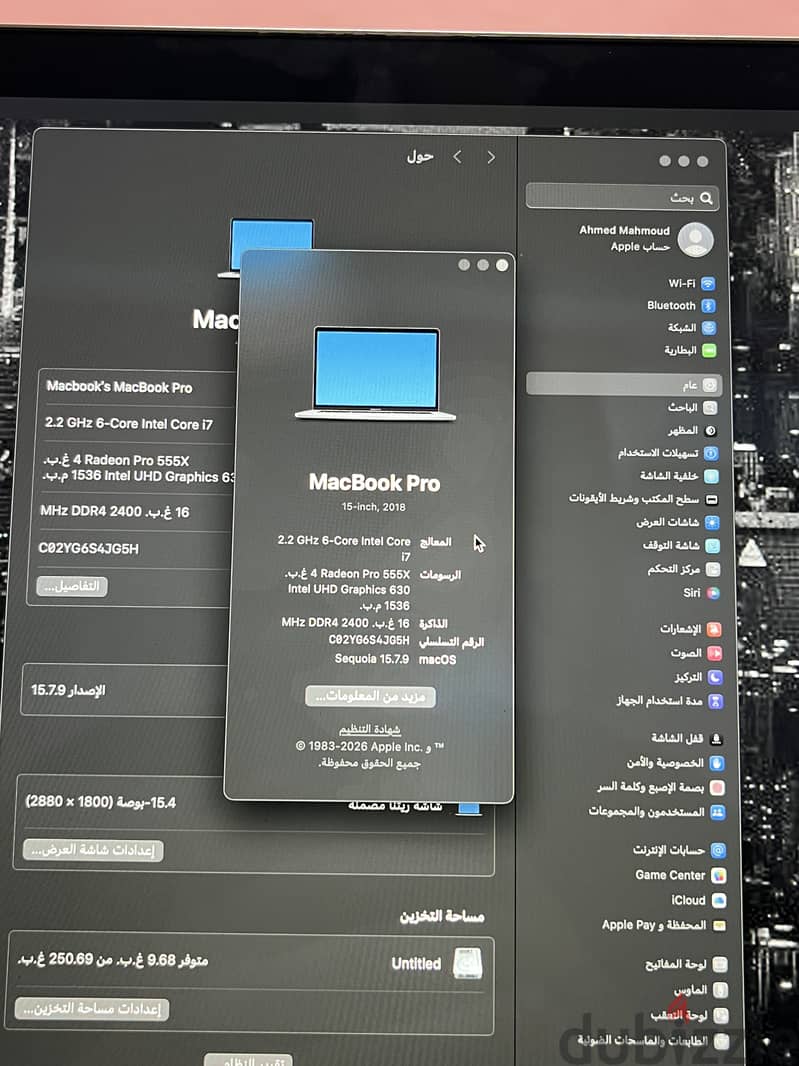Open المحفظة و Apple Pay icon

(x=719, y=925)
